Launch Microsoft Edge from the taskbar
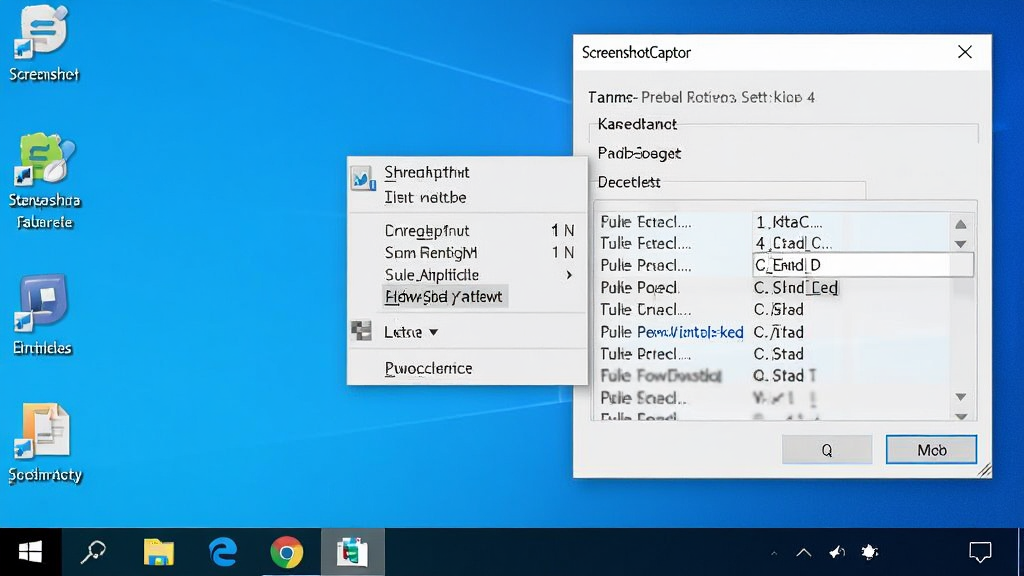This screenshot has height=576, width=1024. click(x=223, y=552)
